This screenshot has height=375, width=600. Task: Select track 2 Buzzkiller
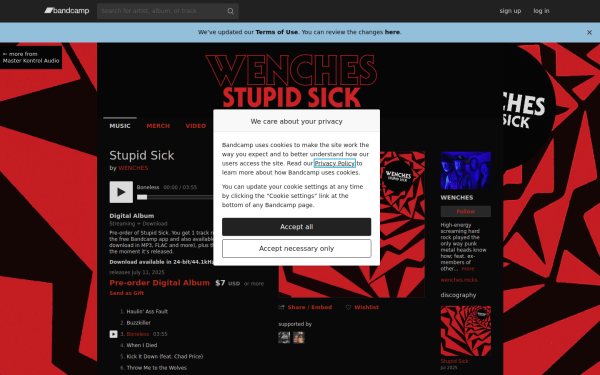pos(139,323)
